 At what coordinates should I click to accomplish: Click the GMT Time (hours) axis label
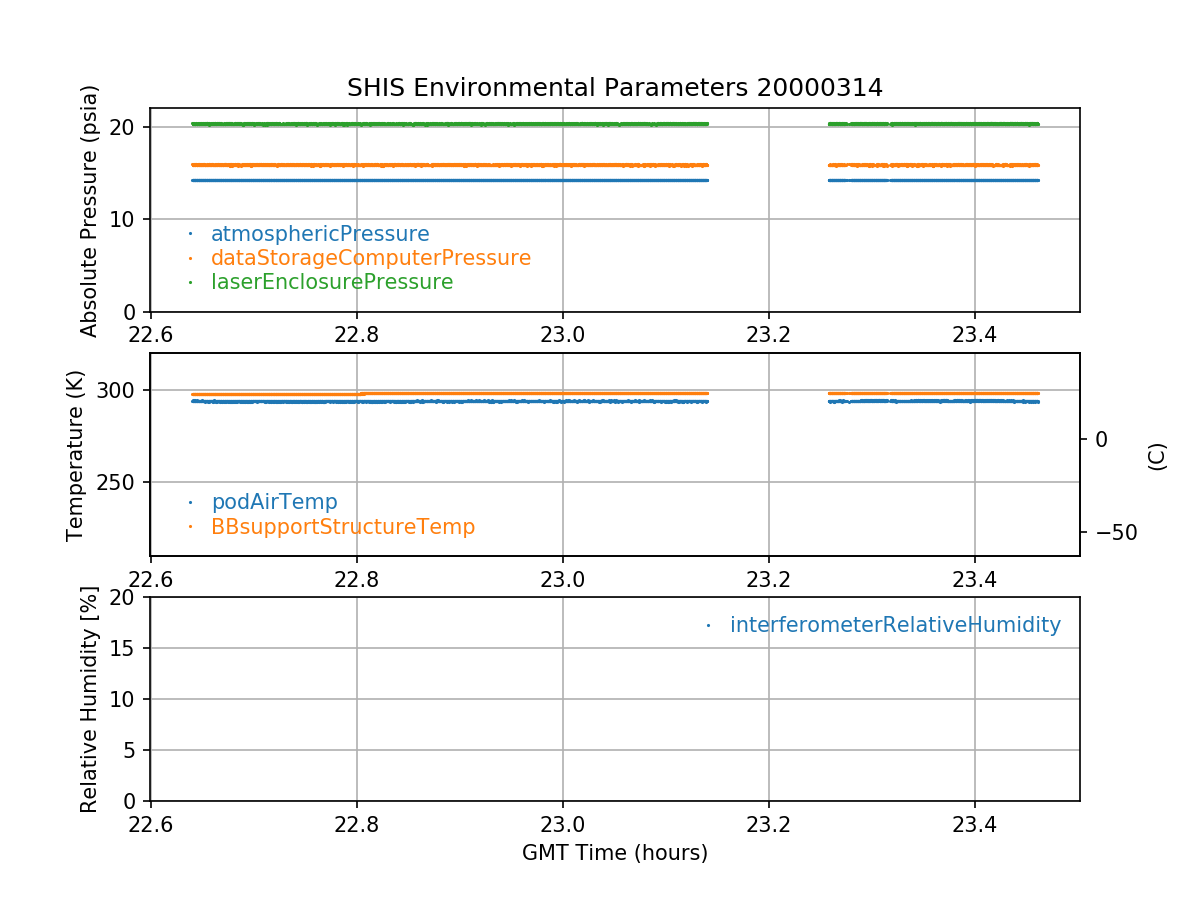[x=614, y=853]
